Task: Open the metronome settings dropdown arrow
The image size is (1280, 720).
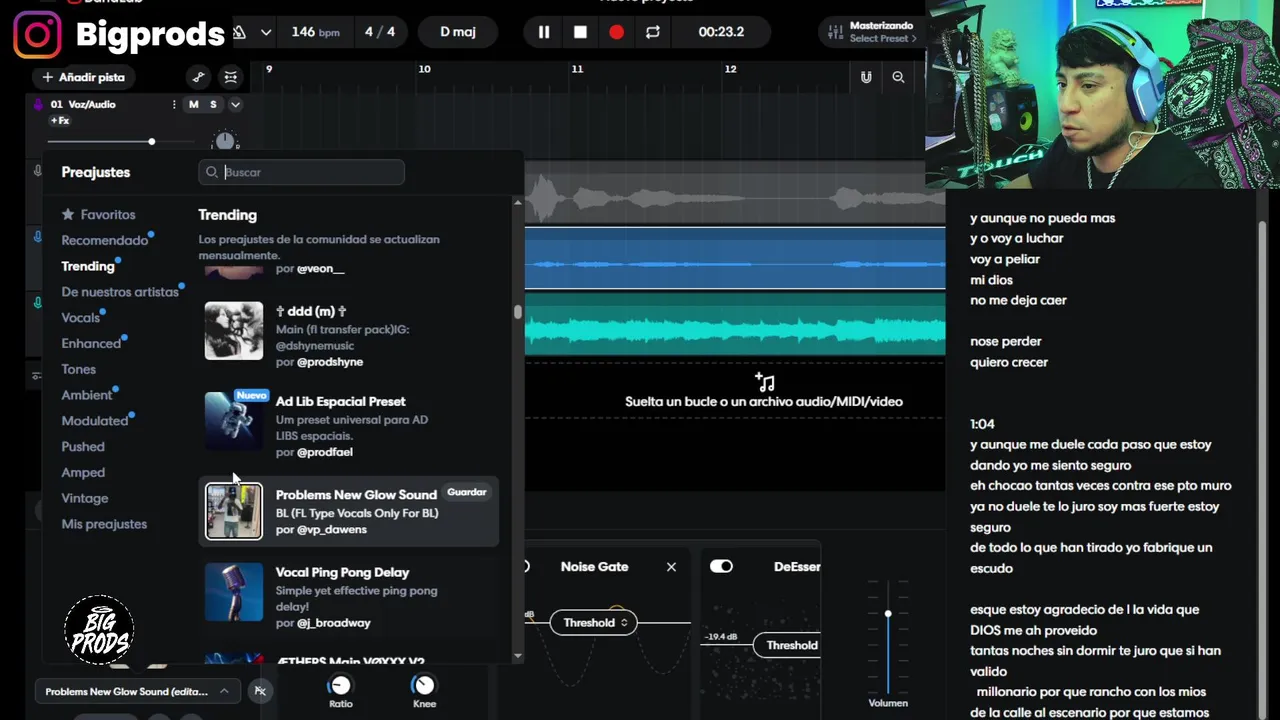Action: (266, 32)
